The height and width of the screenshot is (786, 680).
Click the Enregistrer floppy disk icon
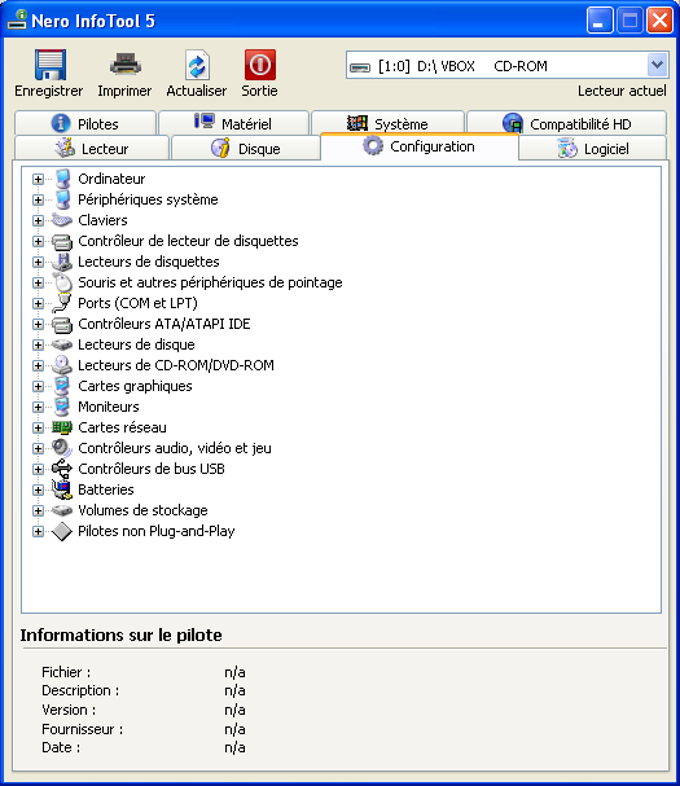50,65
